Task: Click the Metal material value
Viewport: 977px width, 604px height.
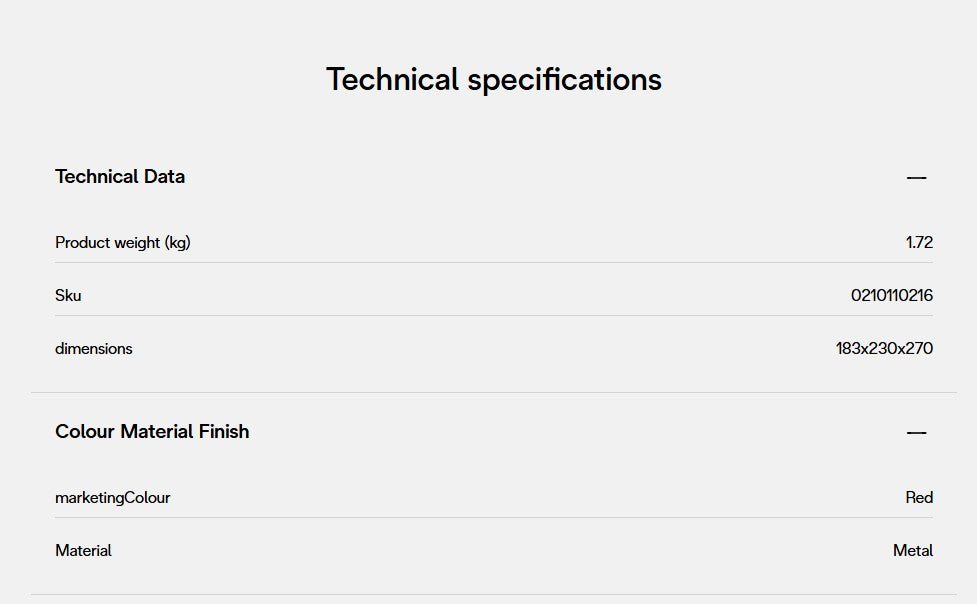Action: 913,550
